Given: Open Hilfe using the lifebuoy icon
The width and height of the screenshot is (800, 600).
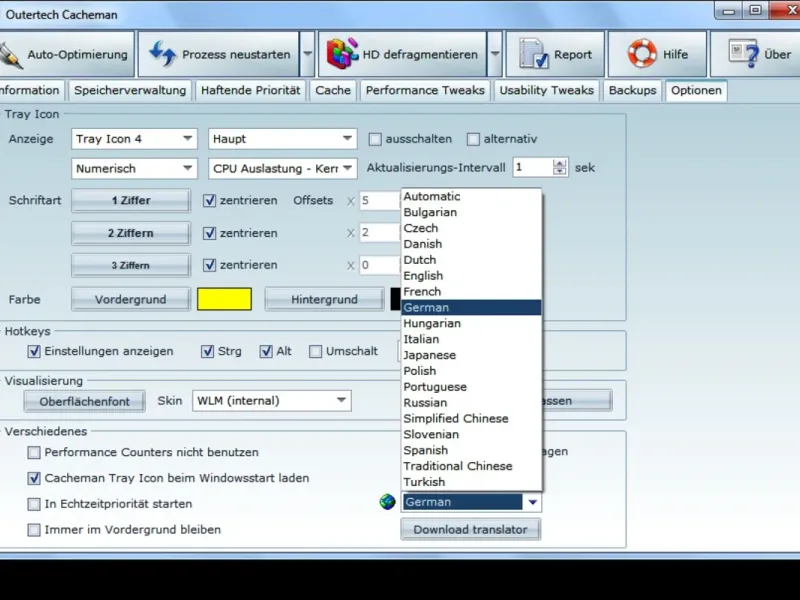Looking at the screenshot, I should click(641, 54).
